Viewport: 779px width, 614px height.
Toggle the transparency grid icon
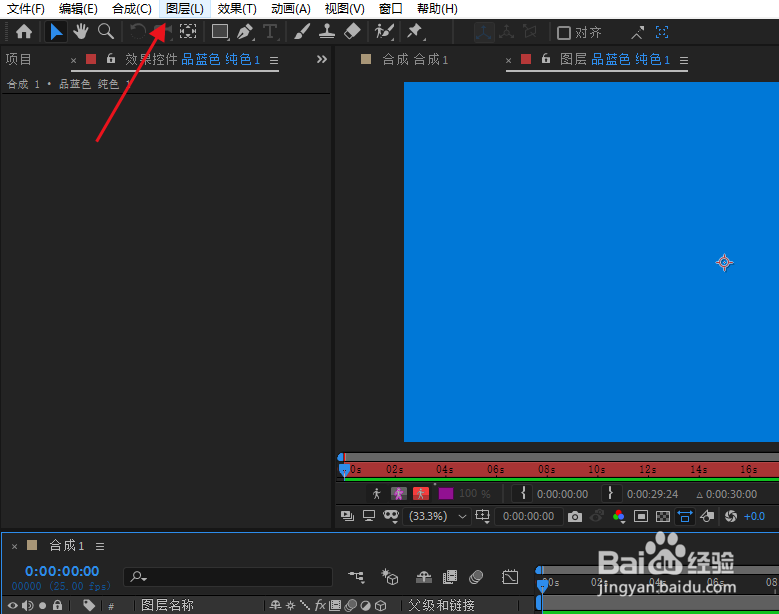click(663, 517)
